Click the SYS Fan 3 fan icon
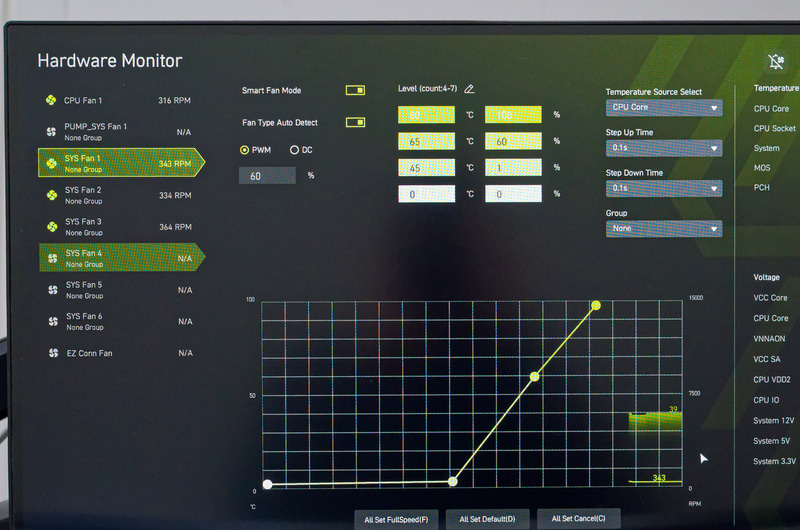The width and height of the screenshot is (800, 530). tap(52, 226)
